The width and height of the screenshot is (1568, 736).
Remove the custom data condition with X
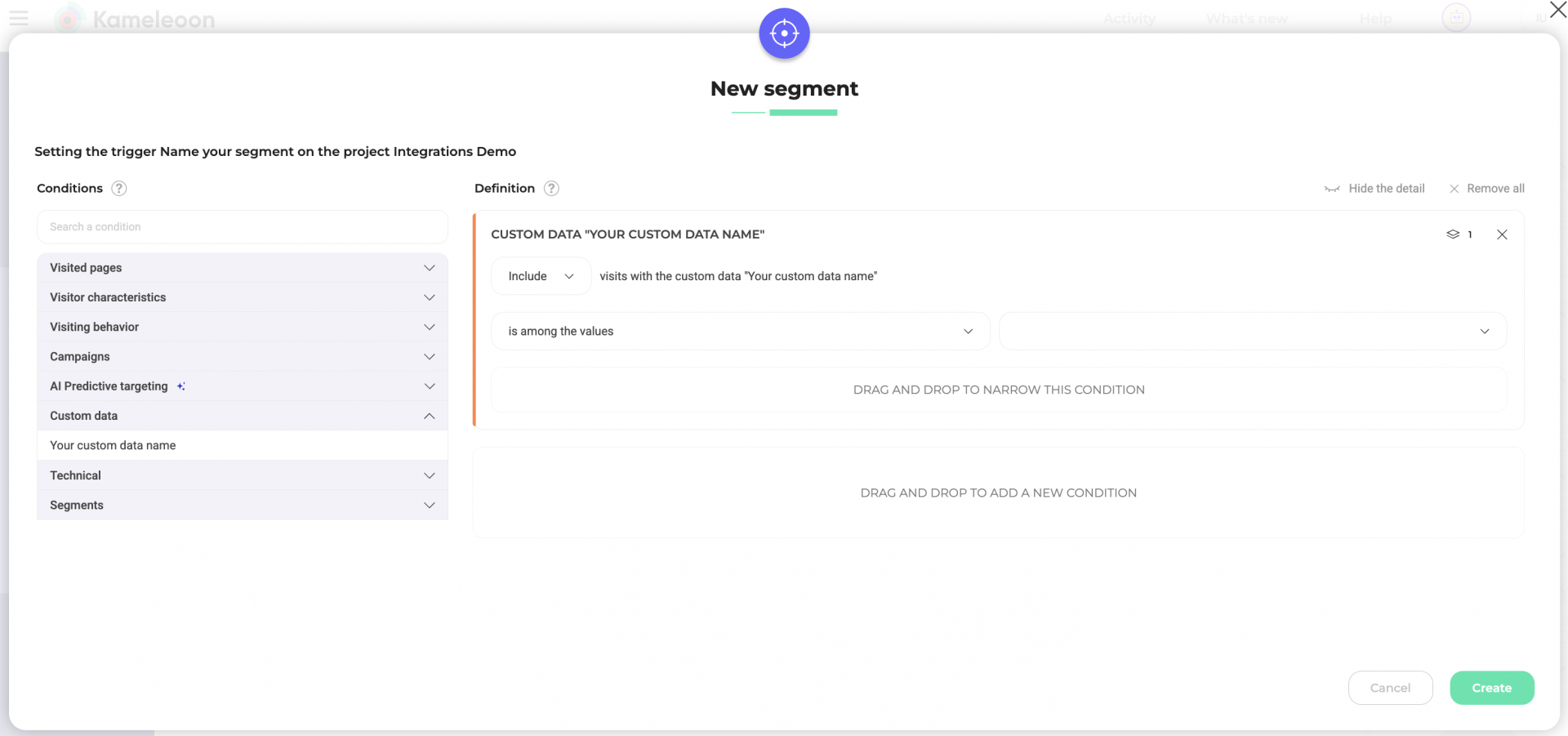tap(1502, 234)
